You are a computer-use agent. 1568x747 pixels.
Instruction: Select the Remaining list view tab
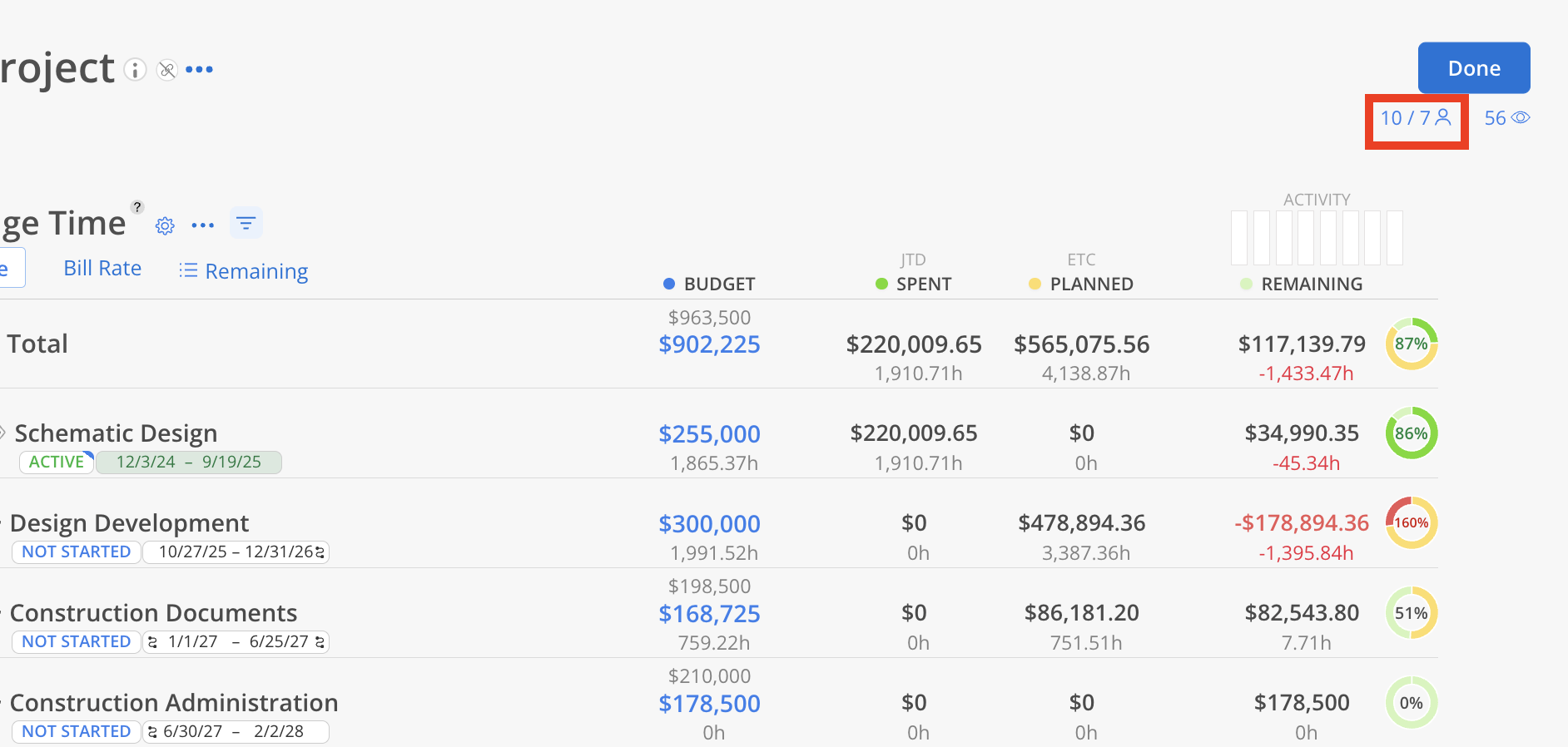tap(244, 271)
